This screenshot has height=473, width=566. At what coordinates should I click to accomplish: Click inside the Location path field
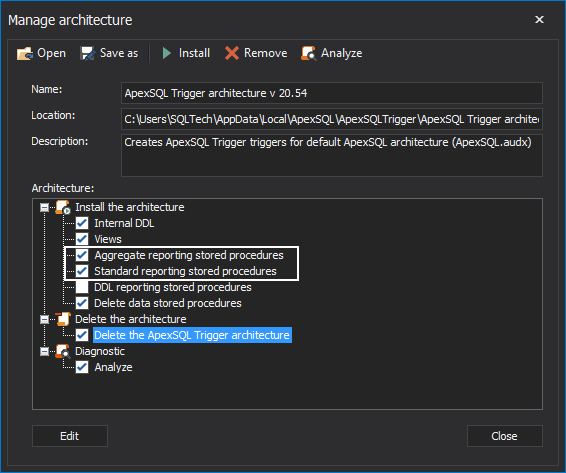click(x=332, y=119)
